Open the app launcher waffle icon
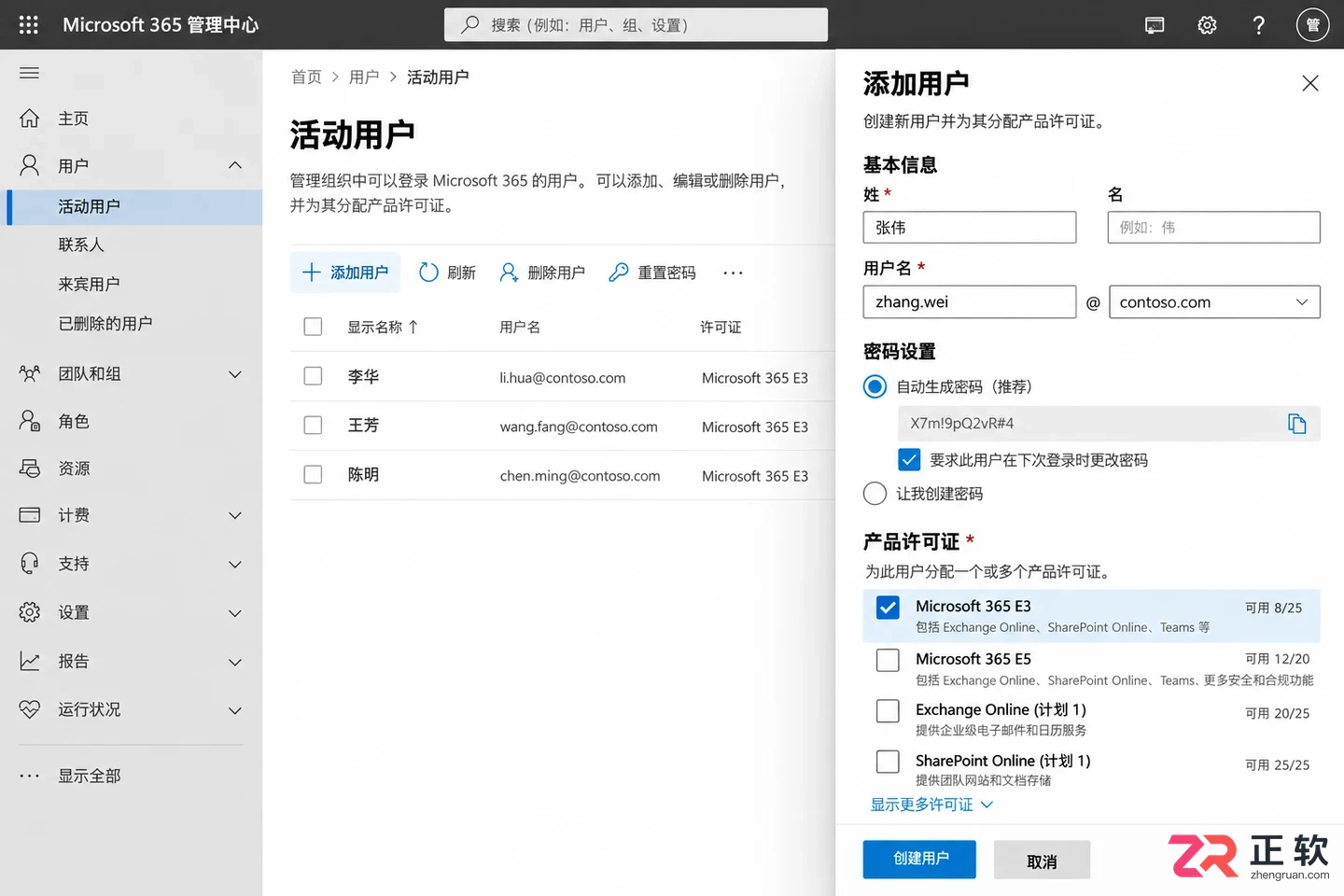This screenshot has height=896, width=1344. click(x=29, y=25)
